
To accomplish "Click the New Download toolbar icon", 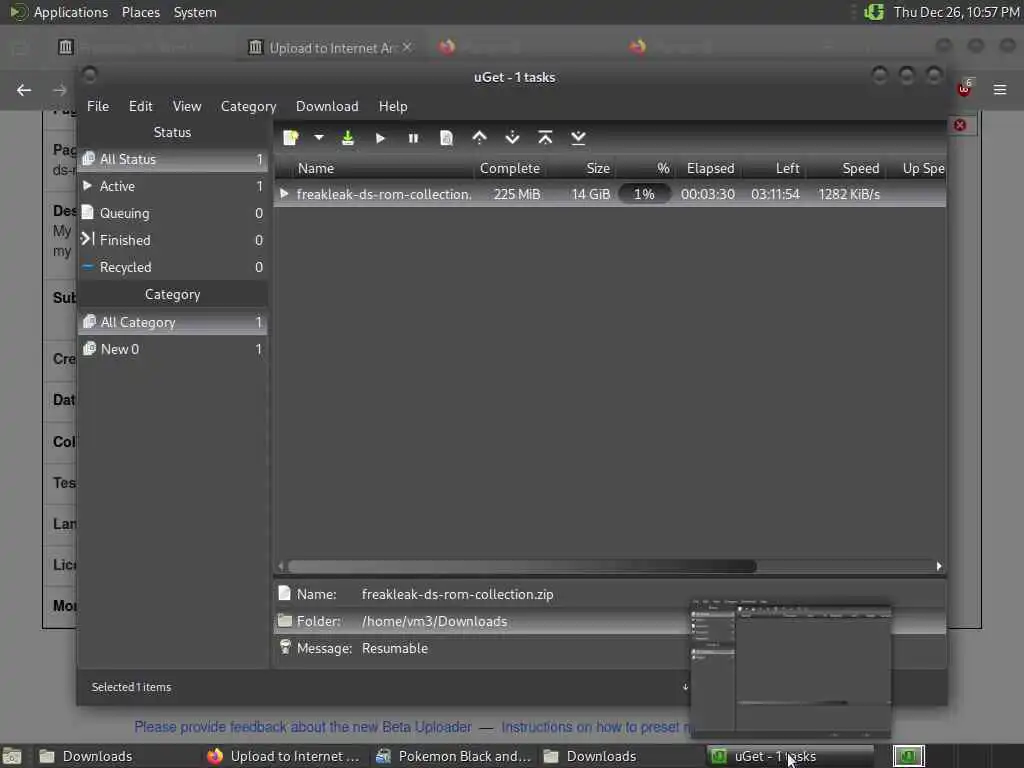I will (291, 138).
